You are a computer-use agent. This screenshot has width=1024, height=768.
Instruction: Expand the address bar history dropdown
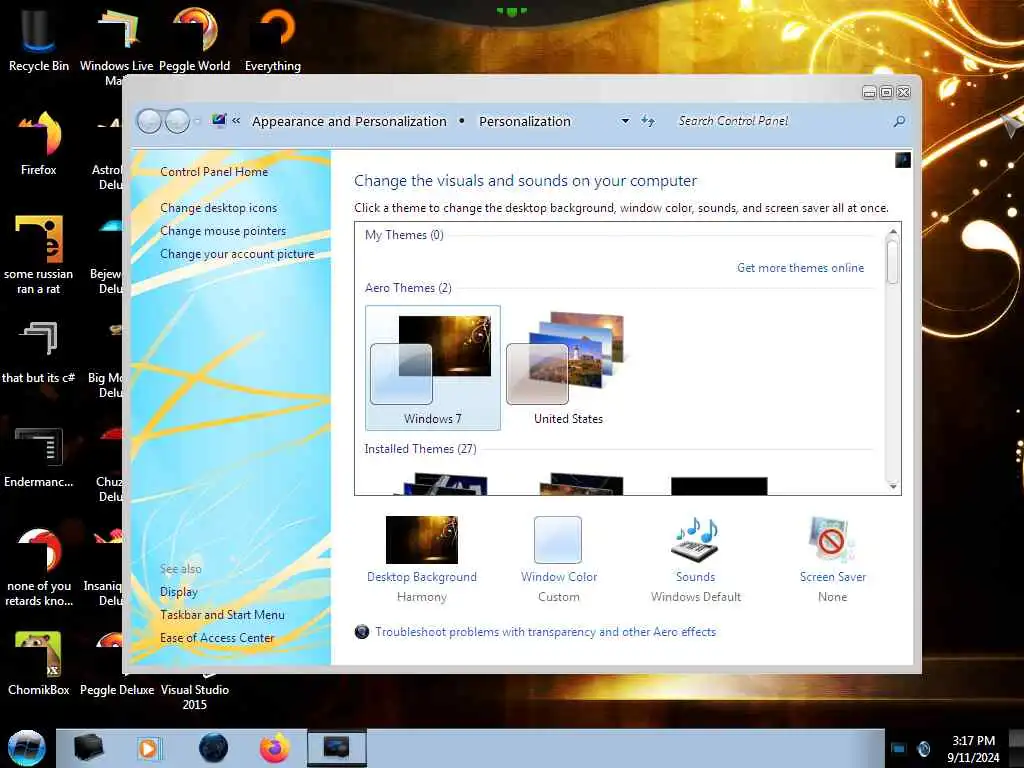click(625, 121)
